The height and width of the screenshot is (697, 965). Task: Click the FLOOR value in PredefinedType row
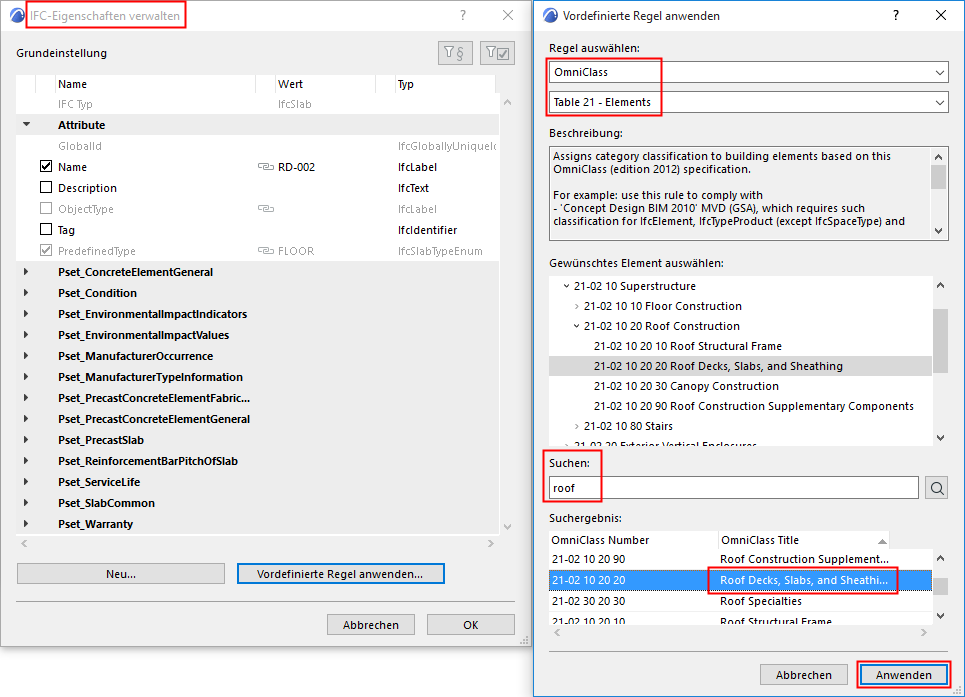pyautogui.click(x=296, y=251)
